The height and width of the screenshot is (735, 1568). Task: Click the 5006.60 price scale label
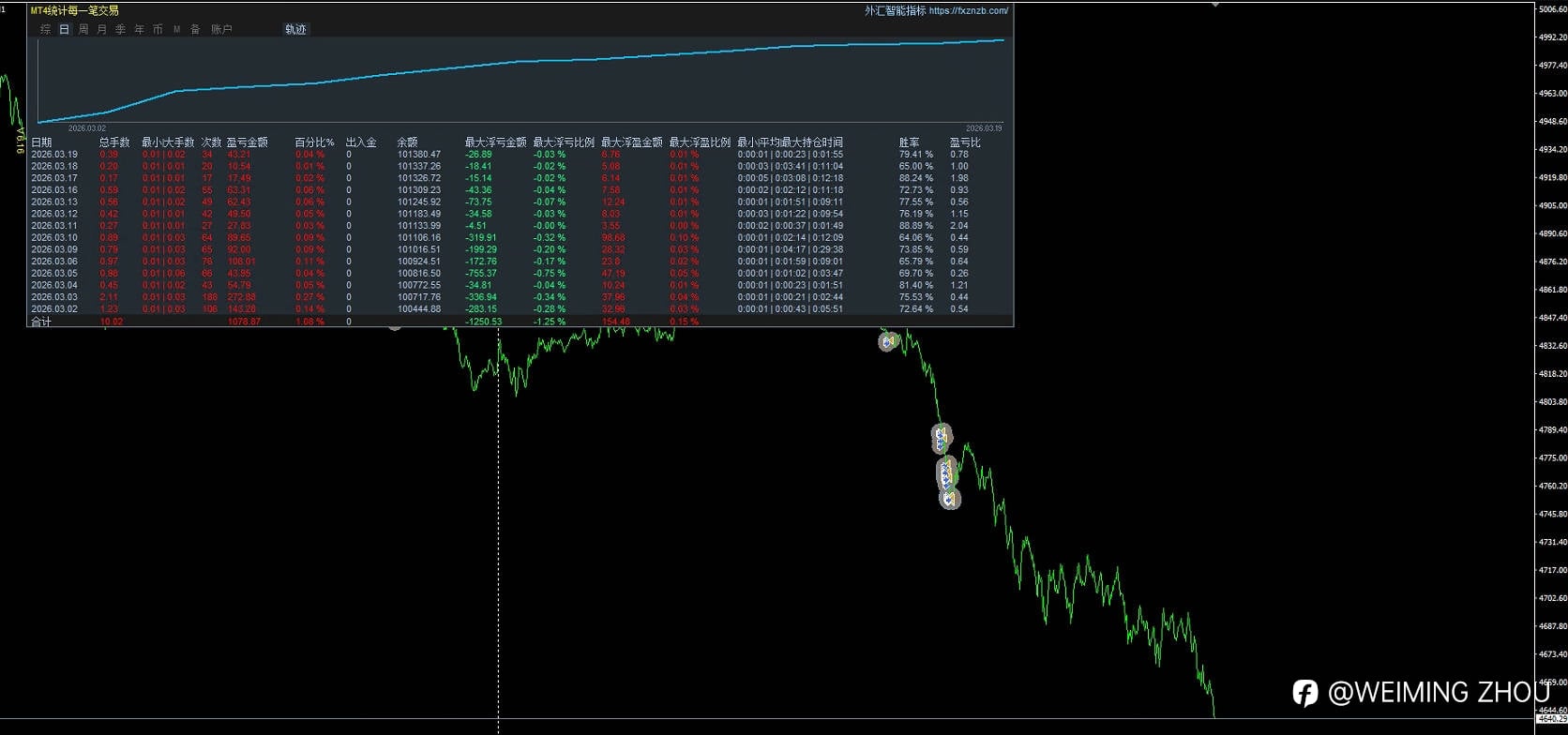(x=1552, y=9)
